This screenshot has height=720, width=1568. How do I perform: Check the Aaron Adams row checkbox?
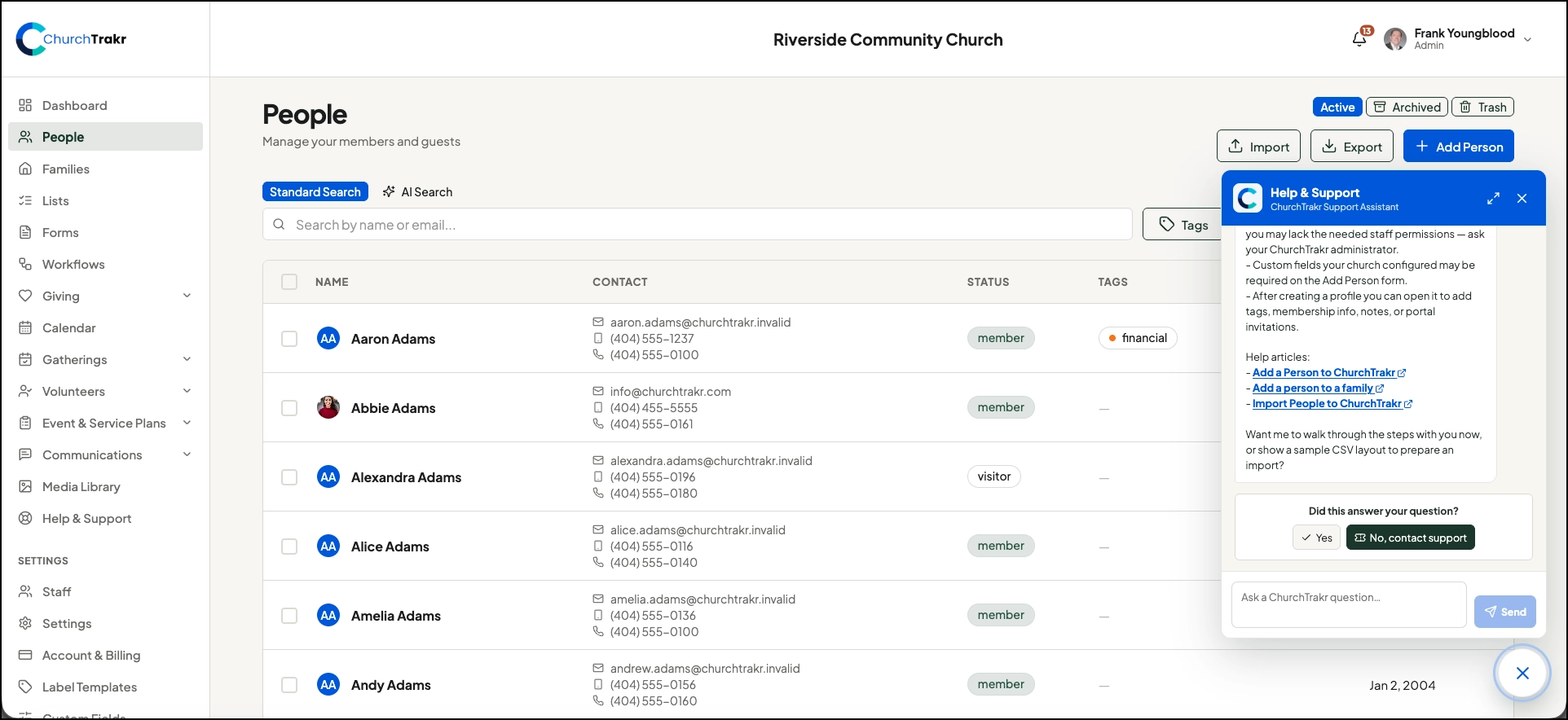click(x=289, y=338)
